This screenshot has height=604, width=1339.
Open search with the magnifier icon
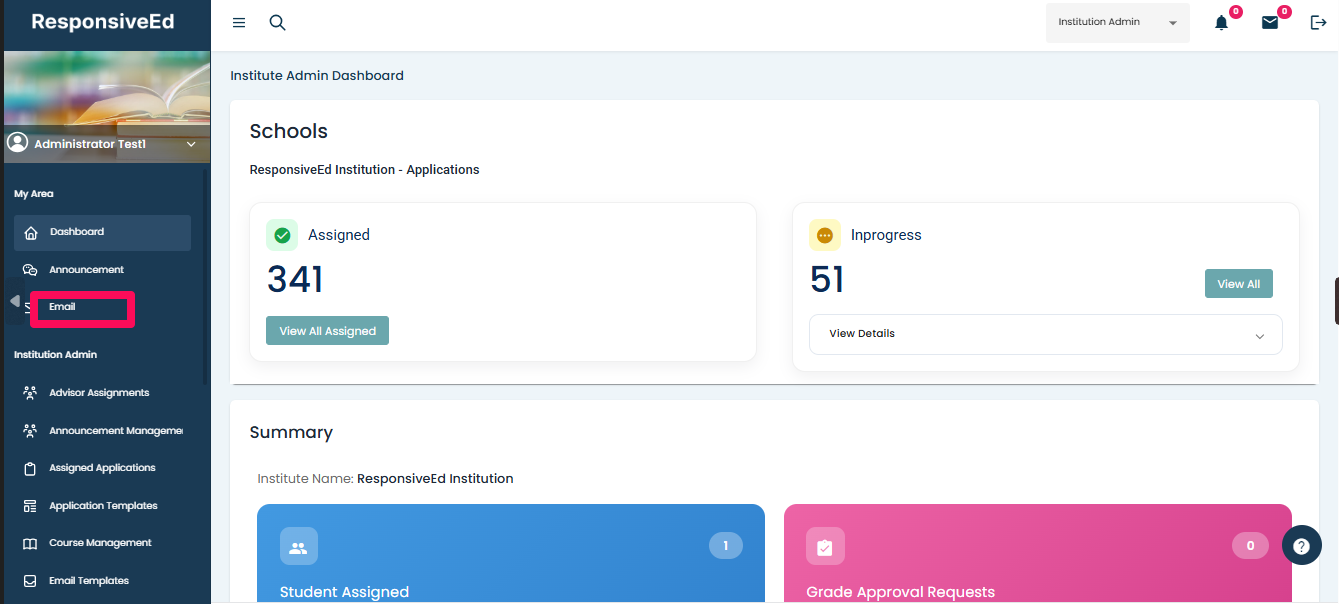click(x=278, y=23)
